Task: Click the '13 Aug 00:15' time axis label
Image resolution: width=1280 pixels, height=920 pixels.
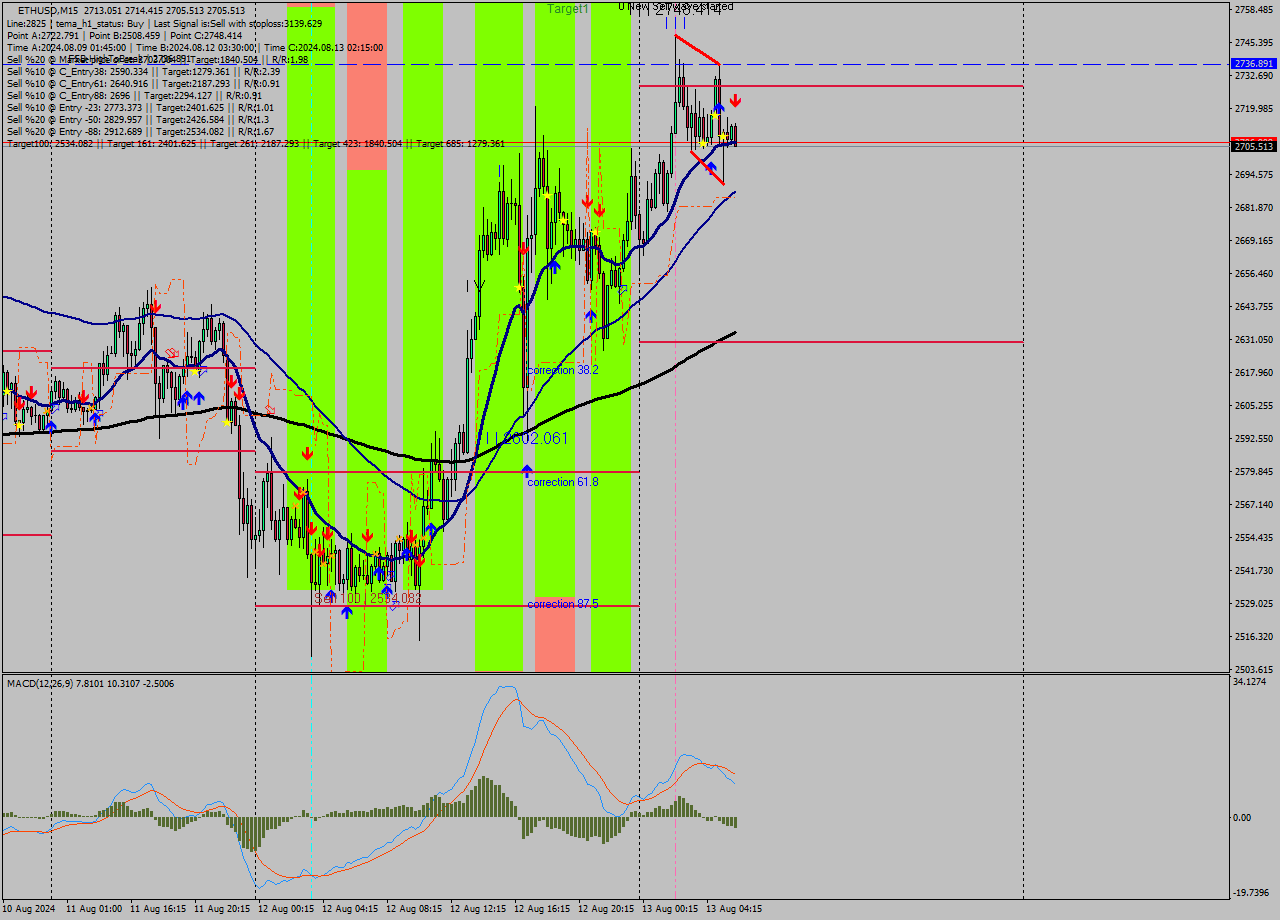Action: (x=670, y=909)
